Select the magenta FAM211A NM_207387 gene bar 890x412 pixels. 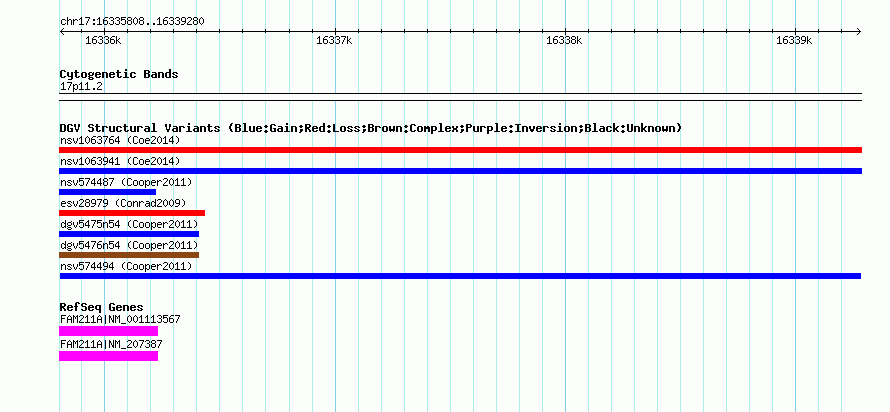coord(108,356)
